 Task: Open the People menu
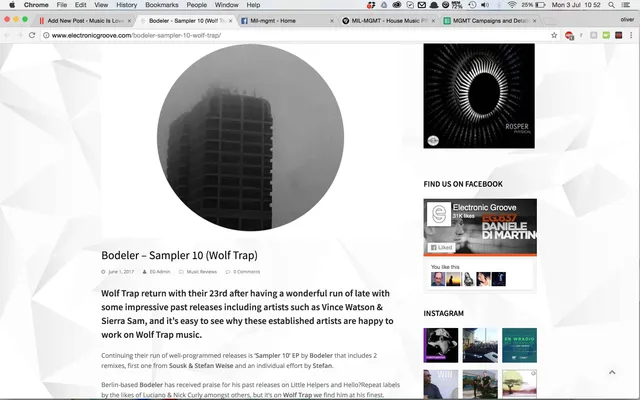[x=196, y=5]
